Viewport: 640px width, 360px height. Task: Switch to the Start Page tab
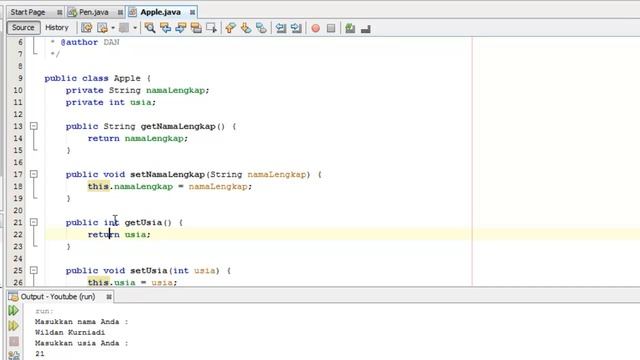[x=28, y=12]
